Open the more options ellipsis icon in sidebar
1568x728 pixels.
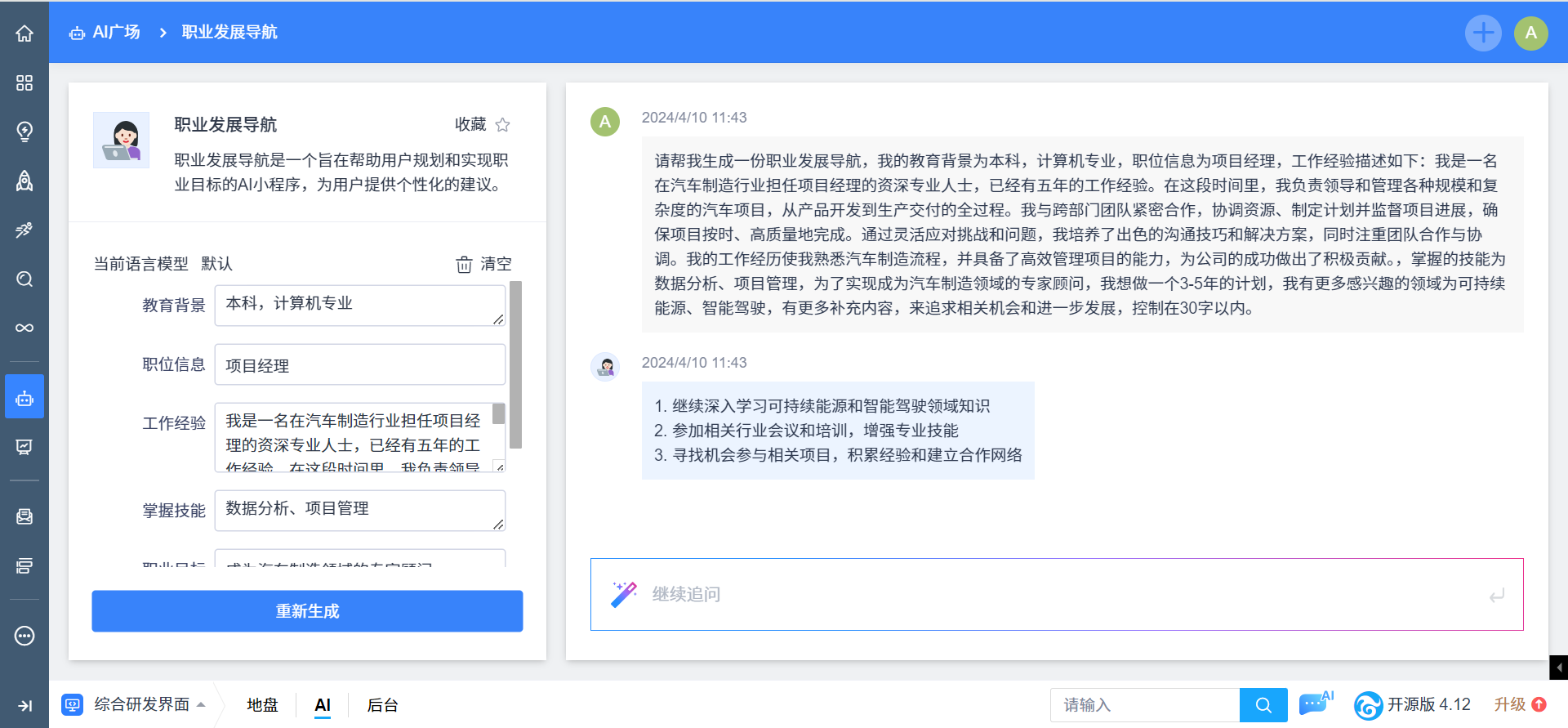pyautogui.click(x=24, y=636)
